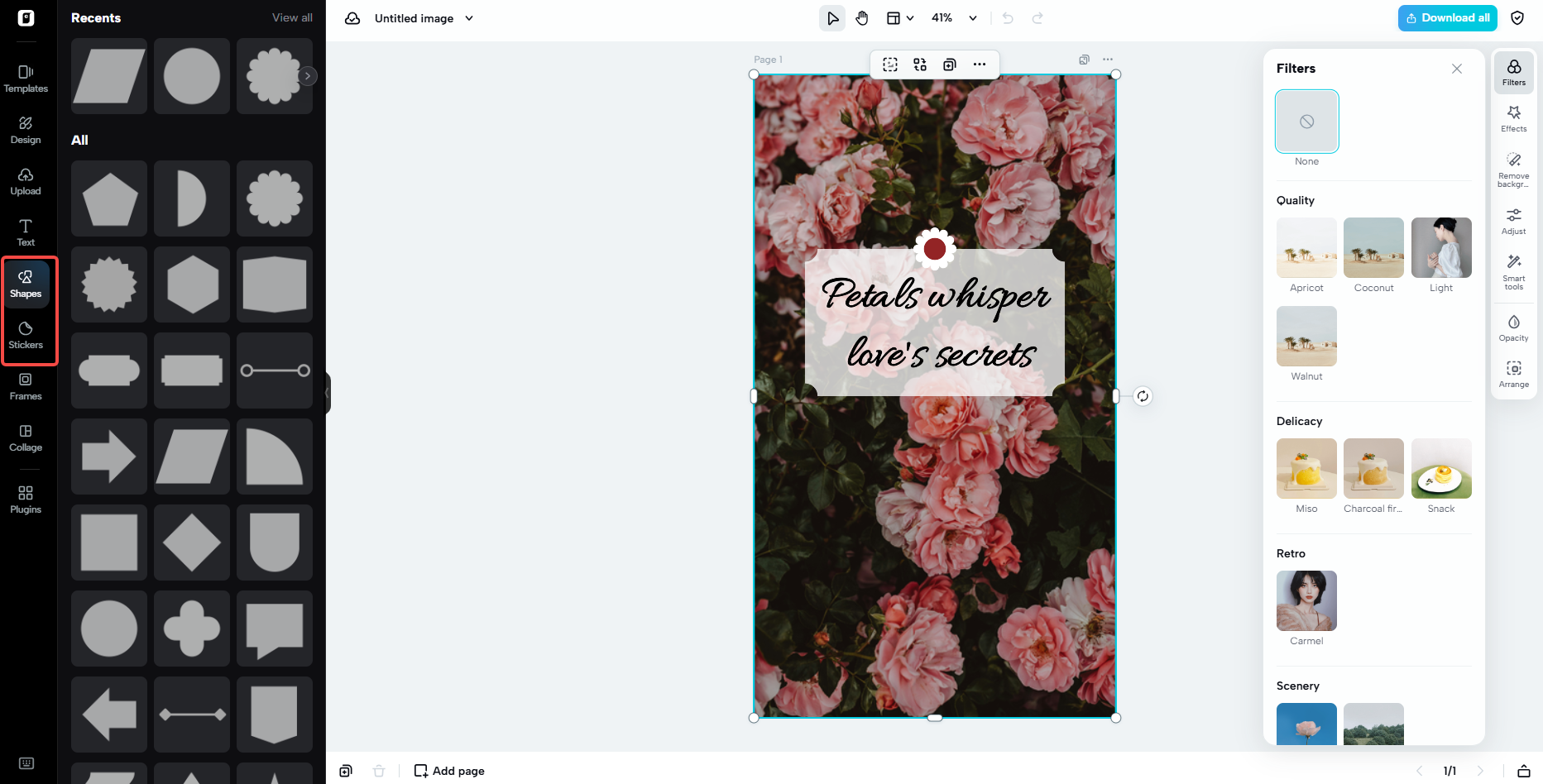The image size is (1543, 784).
Task: Open the Opacity control
Action: pyautogui.click(x=1514, y=328)
